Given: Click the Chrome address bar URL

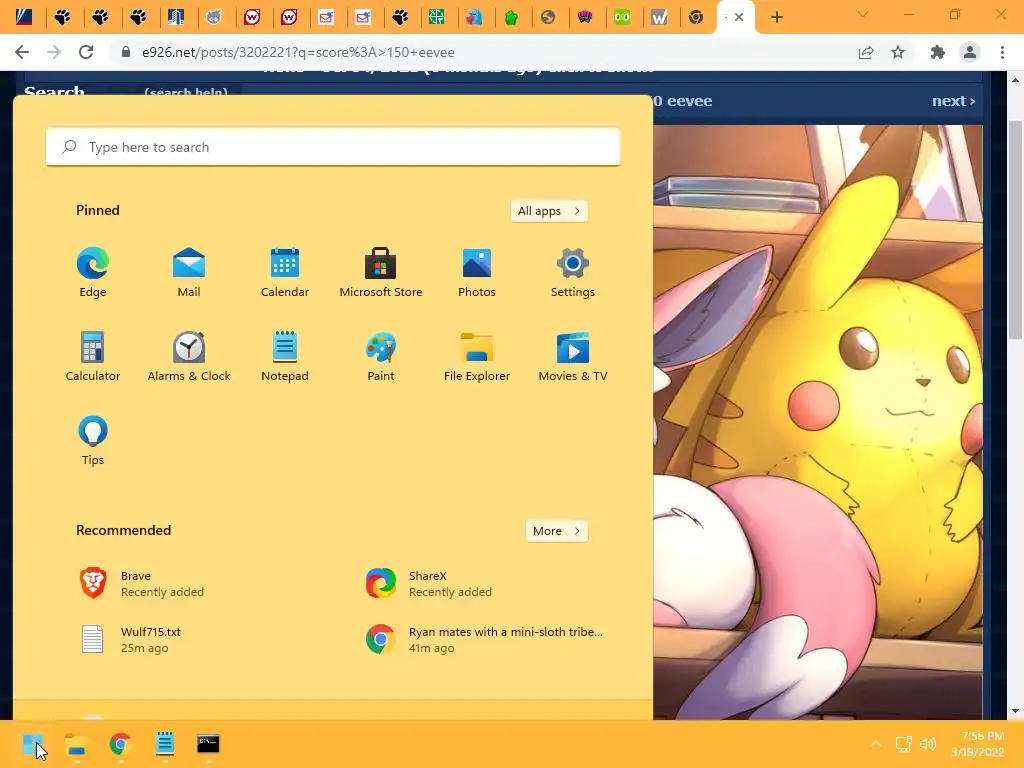Looking at the screenshot, I should [x=298, y=52].
